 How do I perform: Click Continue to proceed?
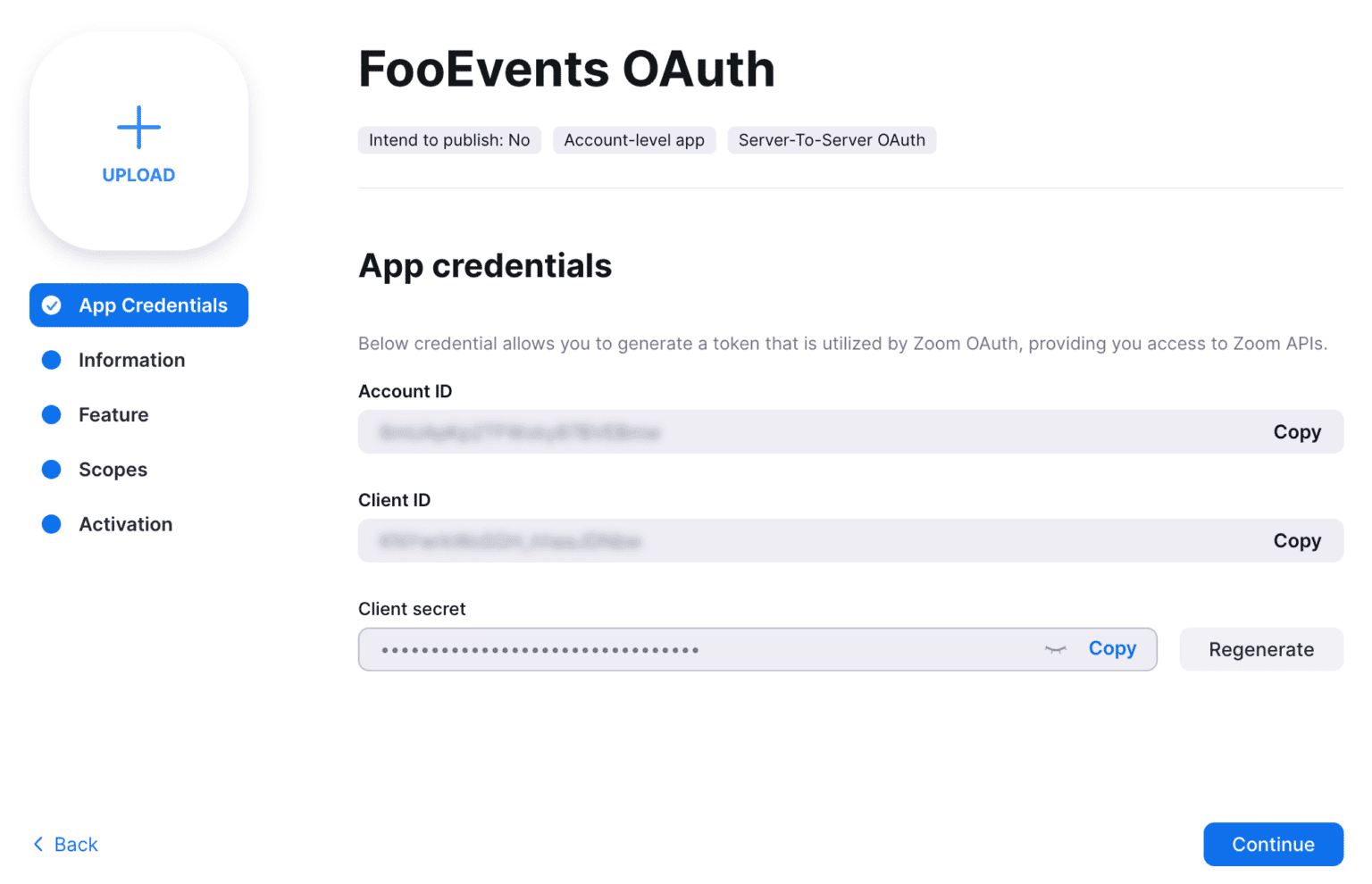pos(1273,844)
